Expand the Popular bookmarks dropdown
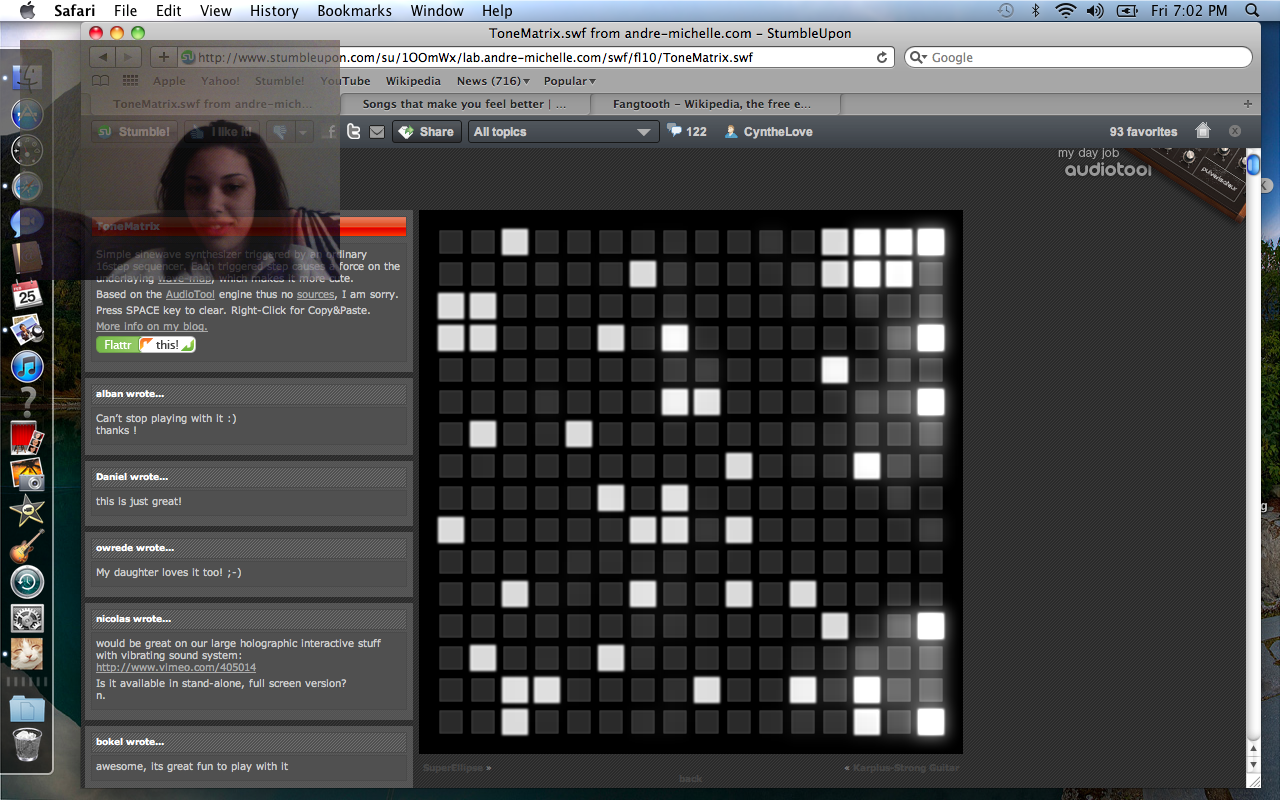Viewport: 1280px width, 800px height. pos(569,81)
